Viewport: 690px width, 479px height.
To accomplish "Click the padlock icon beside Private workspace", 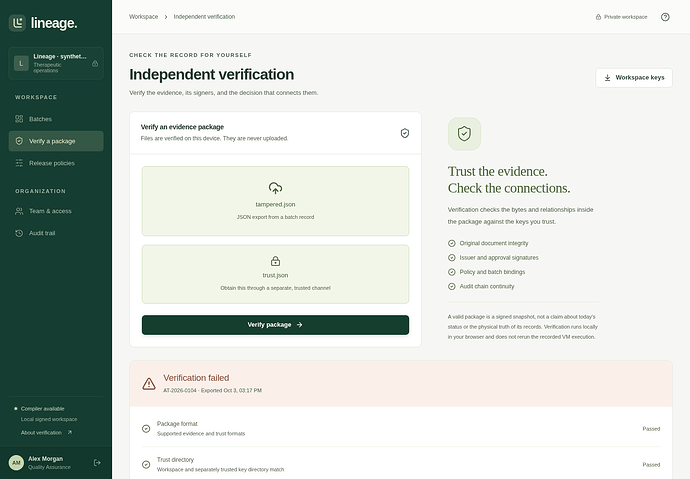I will pos(598,17).
